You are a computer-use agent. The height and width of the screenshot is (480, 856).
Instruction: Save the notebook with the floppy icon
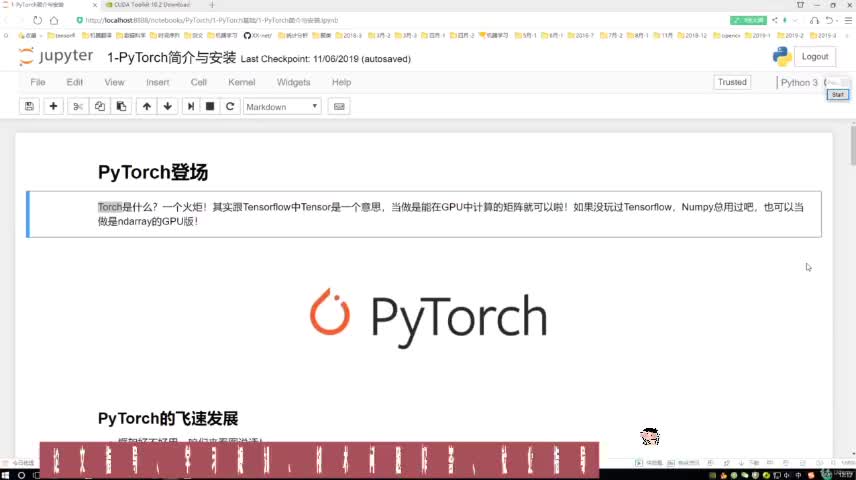pyautogui.click(x=29, y=106)
